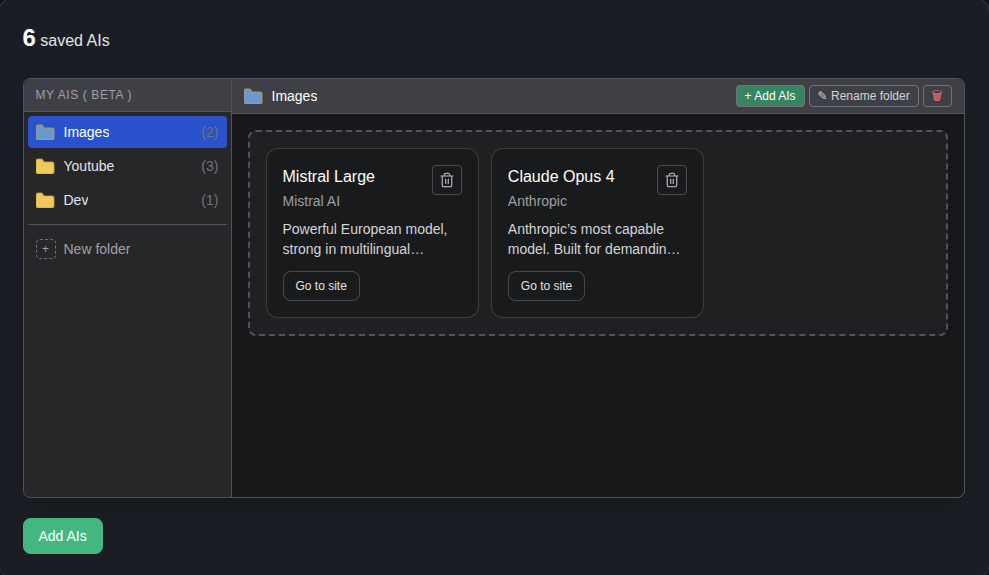This screenshot has width=989, height=575.
Task: Open the Dev folder in the sidebar list
Action: tap(76, 200)
